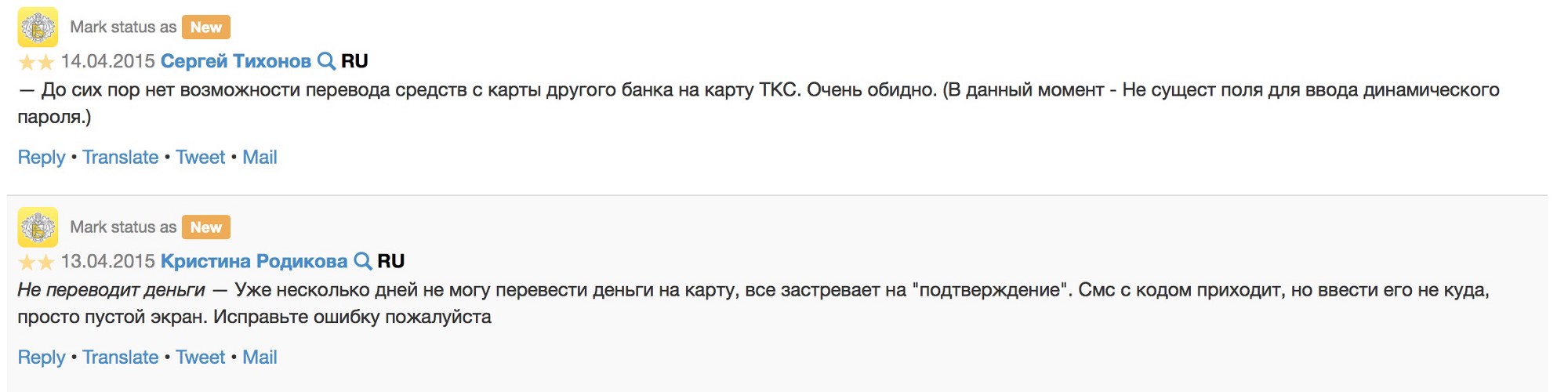
Task: Reply to Кристина Родикова's review
Action: [x=42, y=358]
